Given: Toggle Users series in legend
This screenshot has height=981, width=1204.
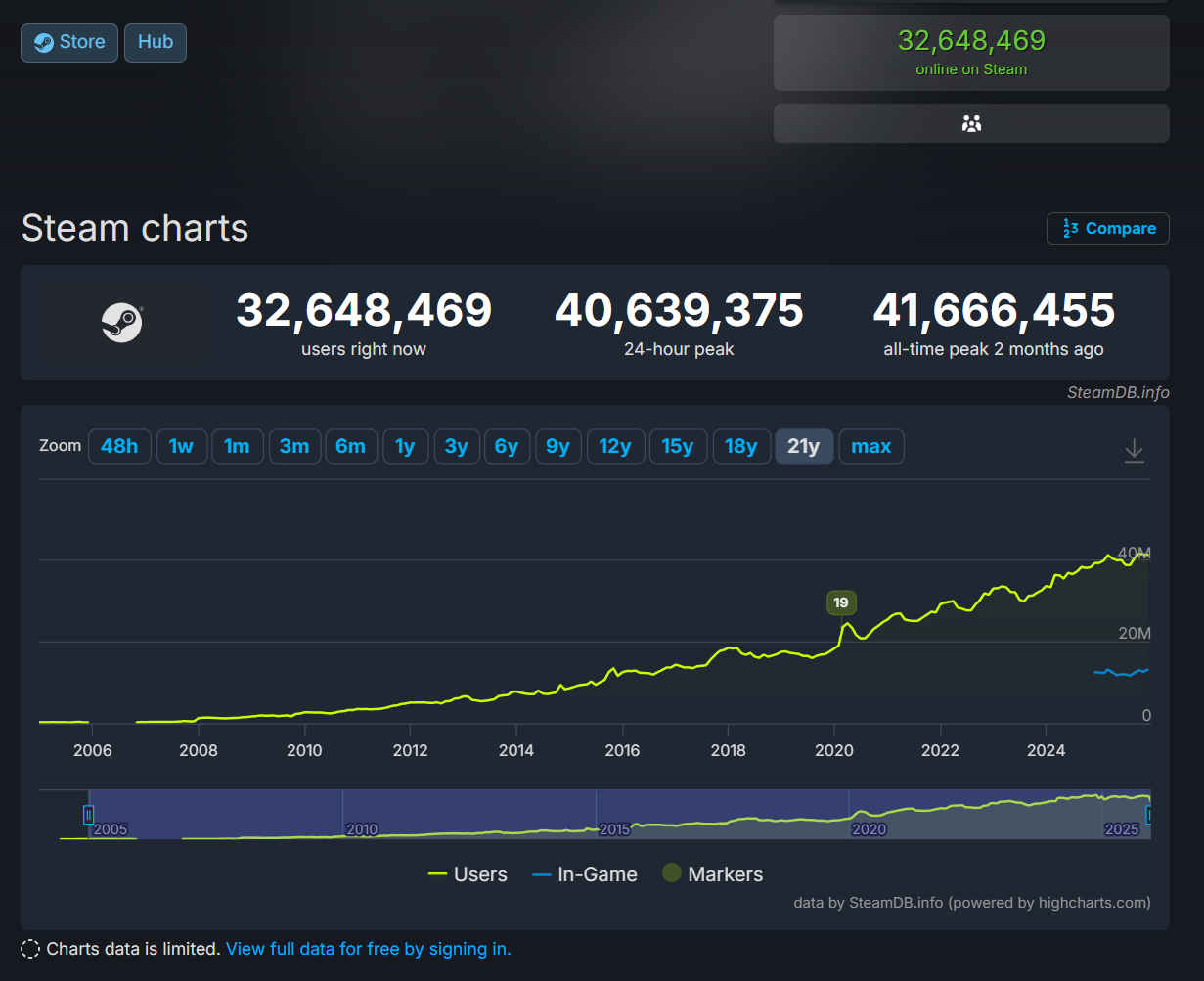Looking at the screenshot, I should point(468,874).
